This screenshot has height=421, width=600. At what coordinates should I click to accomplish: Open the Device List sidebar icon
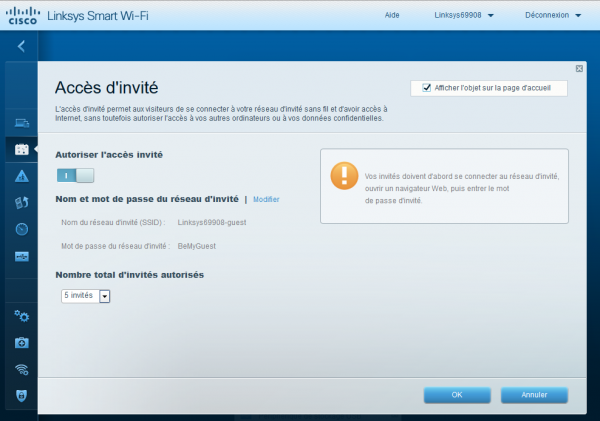tap(21, 123)
